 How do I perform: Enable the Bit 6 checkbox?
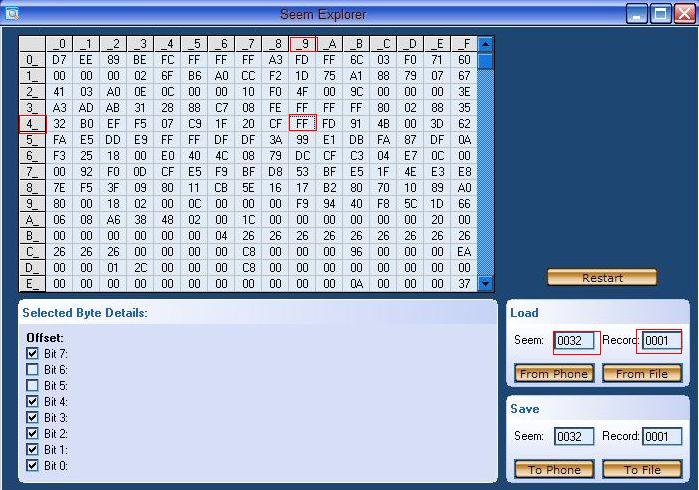[32, 370]
